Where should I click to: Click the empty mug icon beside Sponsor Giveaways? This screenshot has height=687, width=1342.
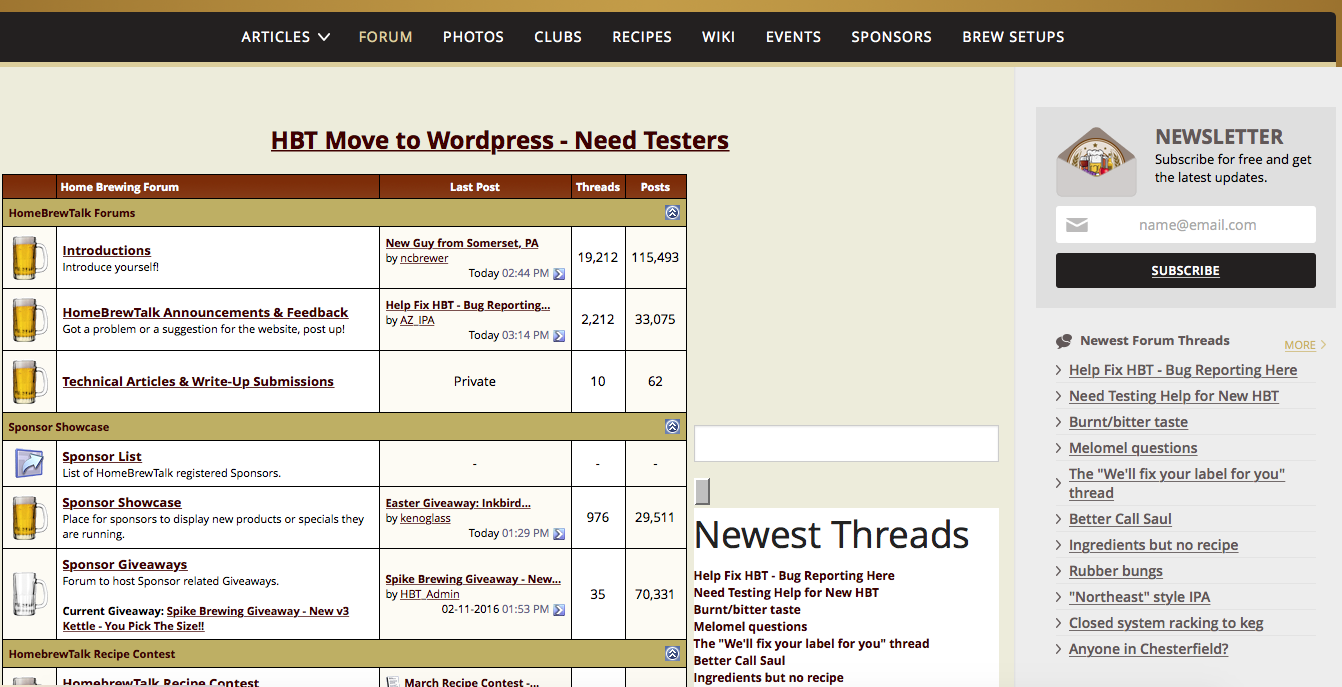(29, 594)
